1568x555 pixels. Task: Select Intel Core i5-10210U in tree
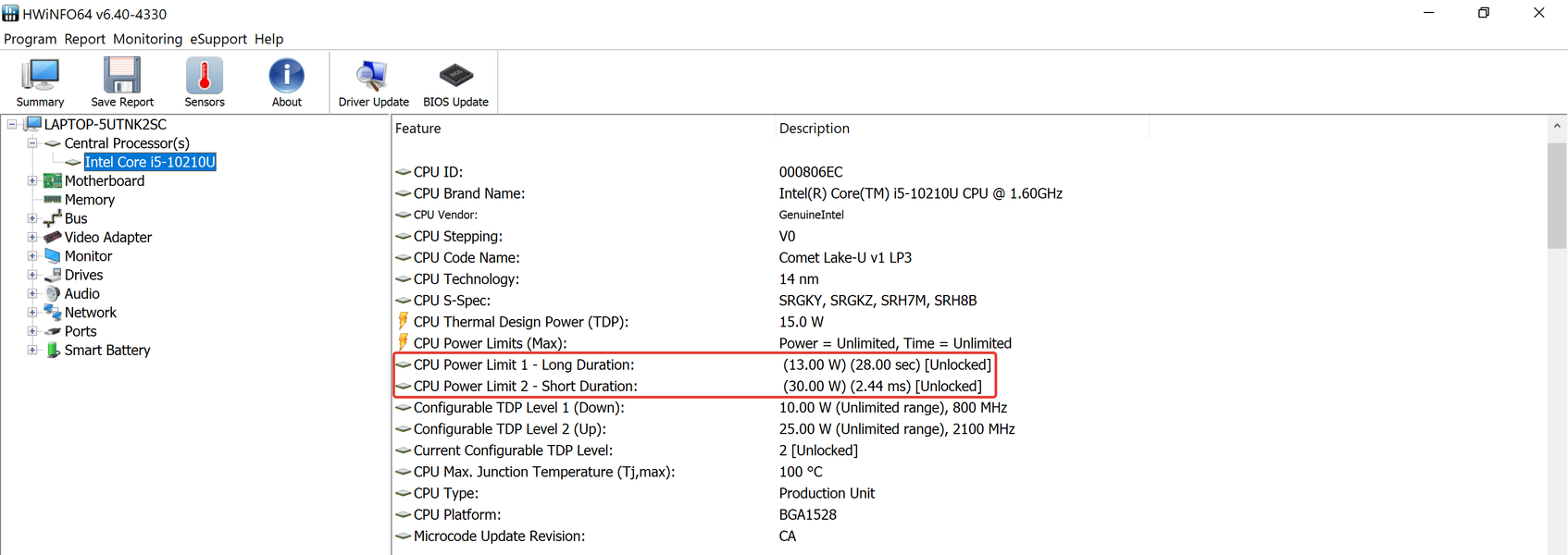[150, 162]
